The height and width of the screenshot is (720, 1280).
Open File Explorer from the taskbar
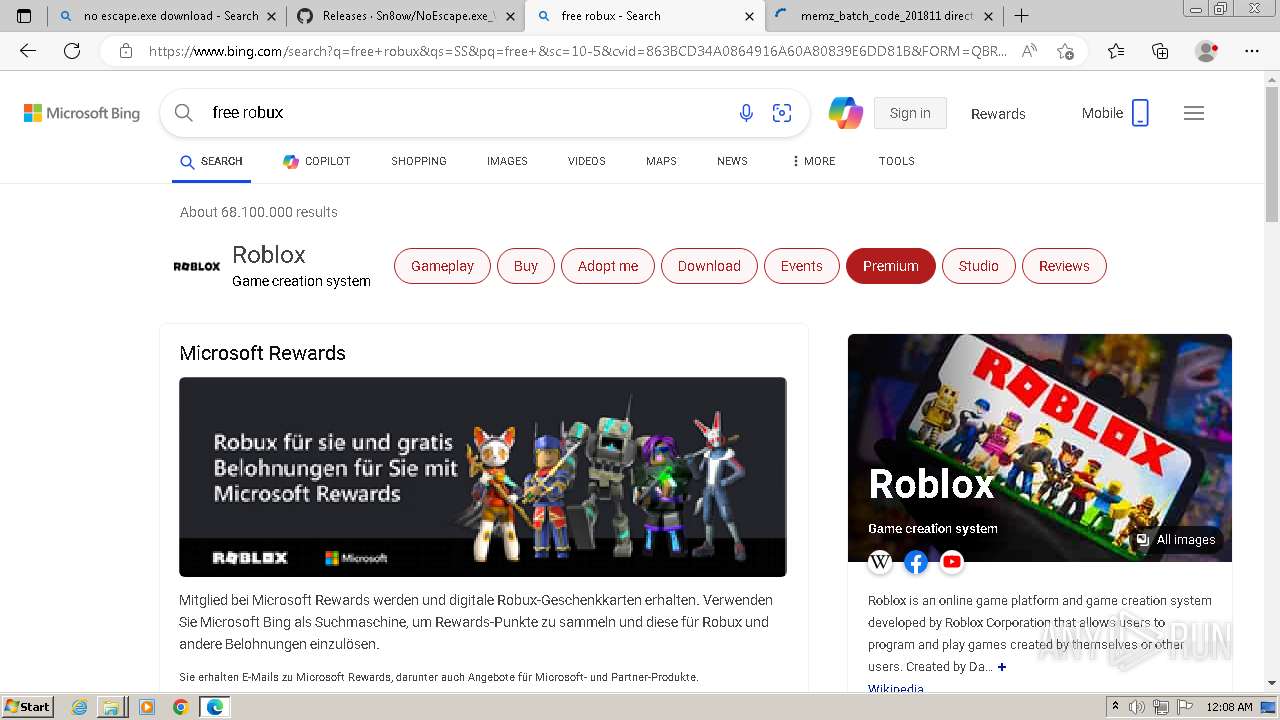tap(111, 707)
